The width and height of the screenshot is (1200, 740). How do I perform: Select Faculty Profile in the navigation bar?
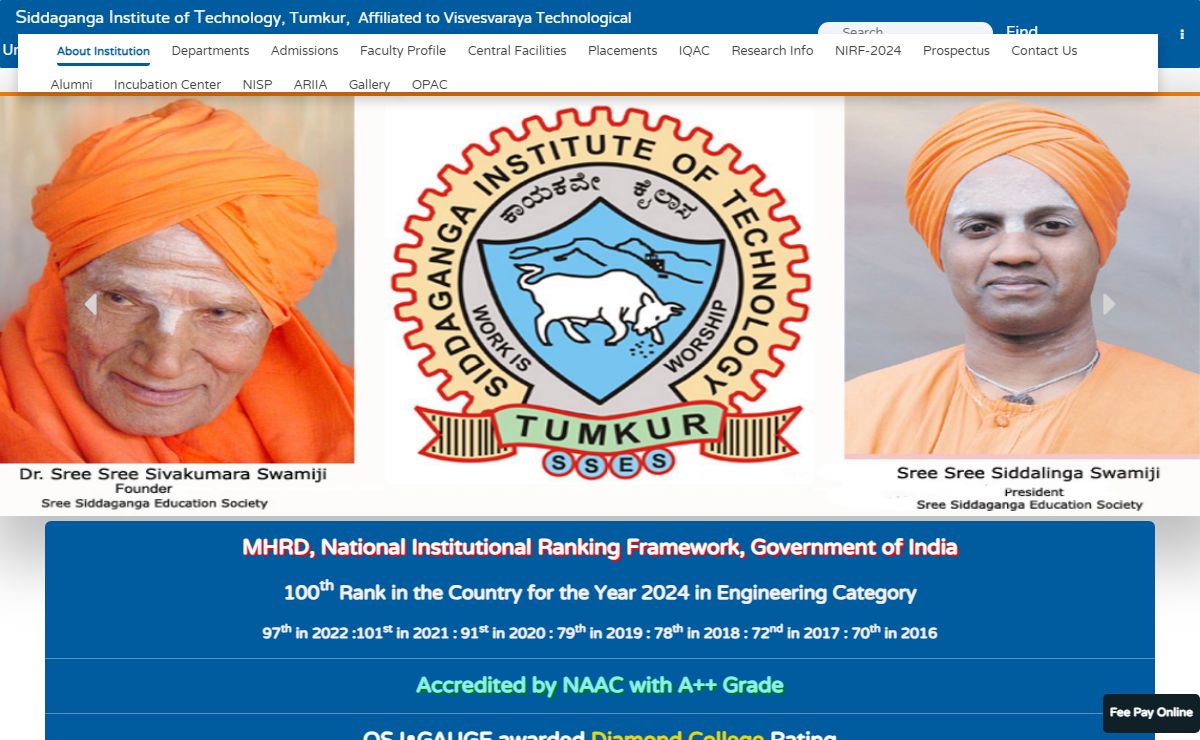[403, 51]
